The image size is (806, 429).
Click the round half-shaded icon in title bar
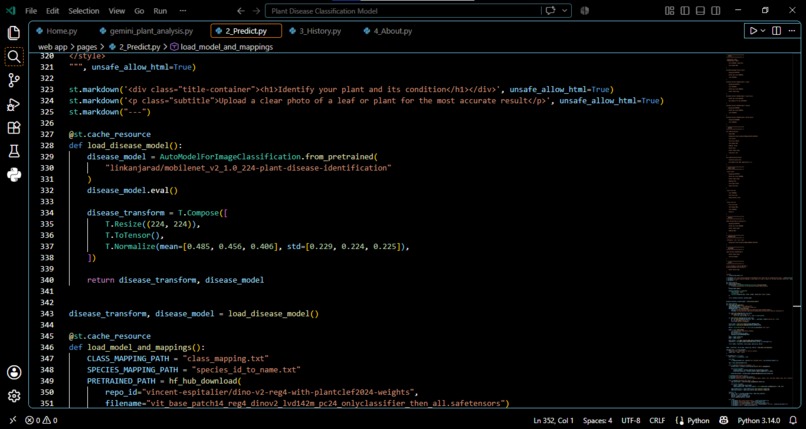click(x=584, y=11)
